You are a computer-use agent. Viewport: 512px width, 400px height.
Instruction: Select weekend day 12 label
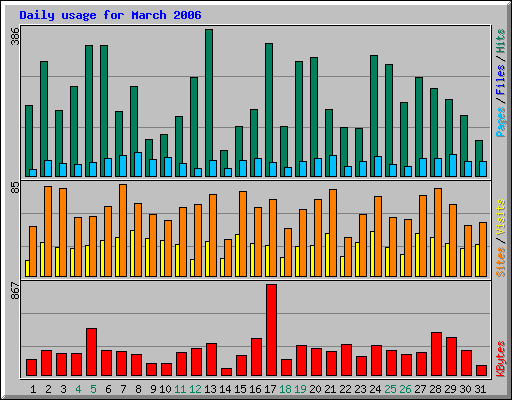(x=195, y=389)
